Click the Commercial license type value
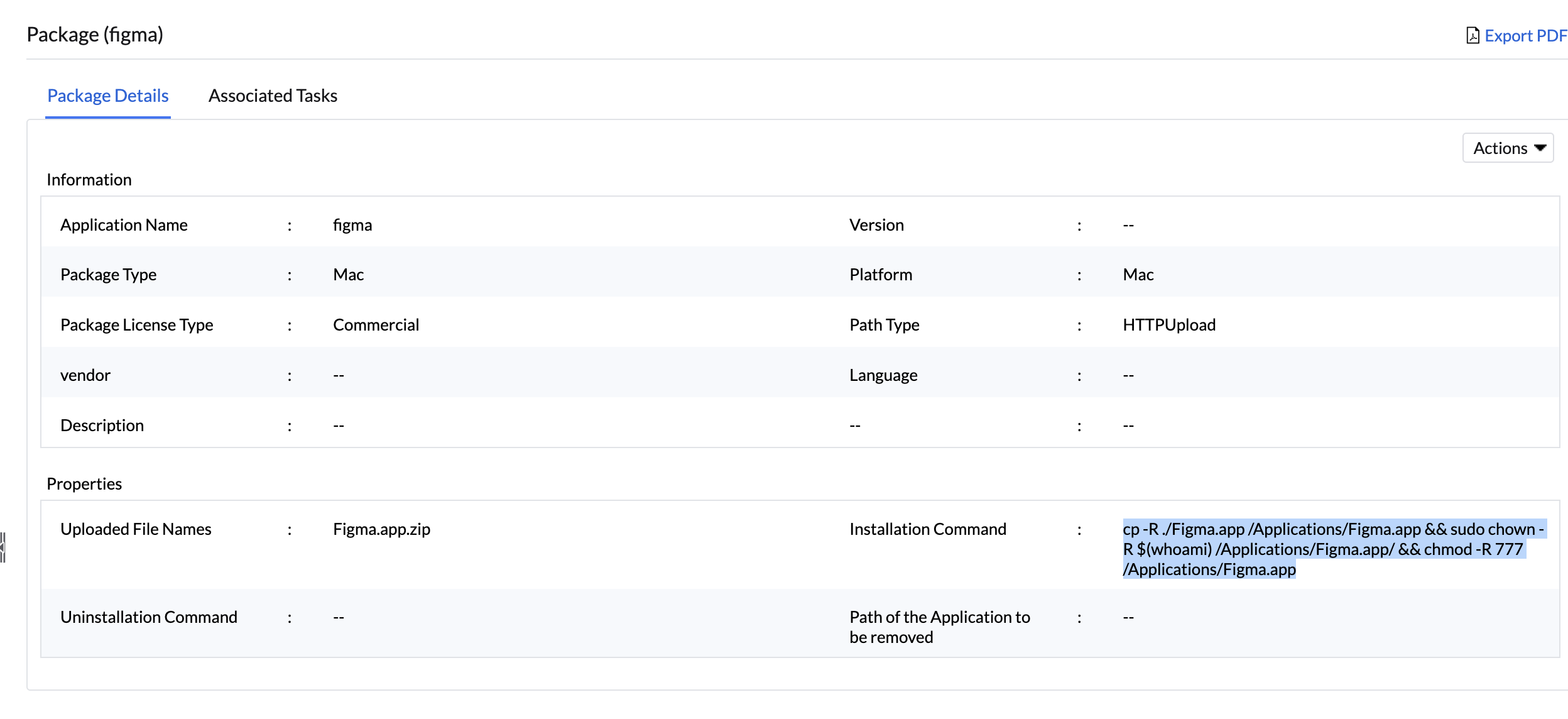This screenshot has height=719, width=1568. click(376, 325)
